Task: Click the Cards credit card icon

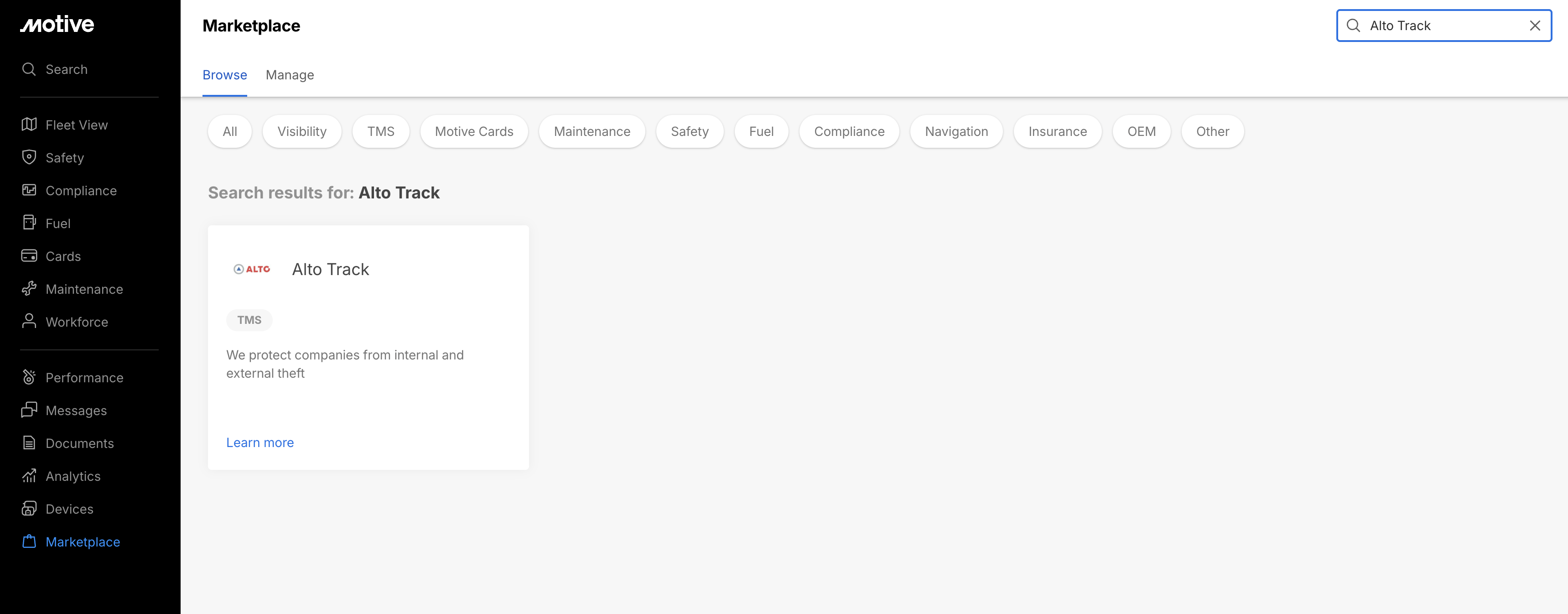Action: pos(29,256)
